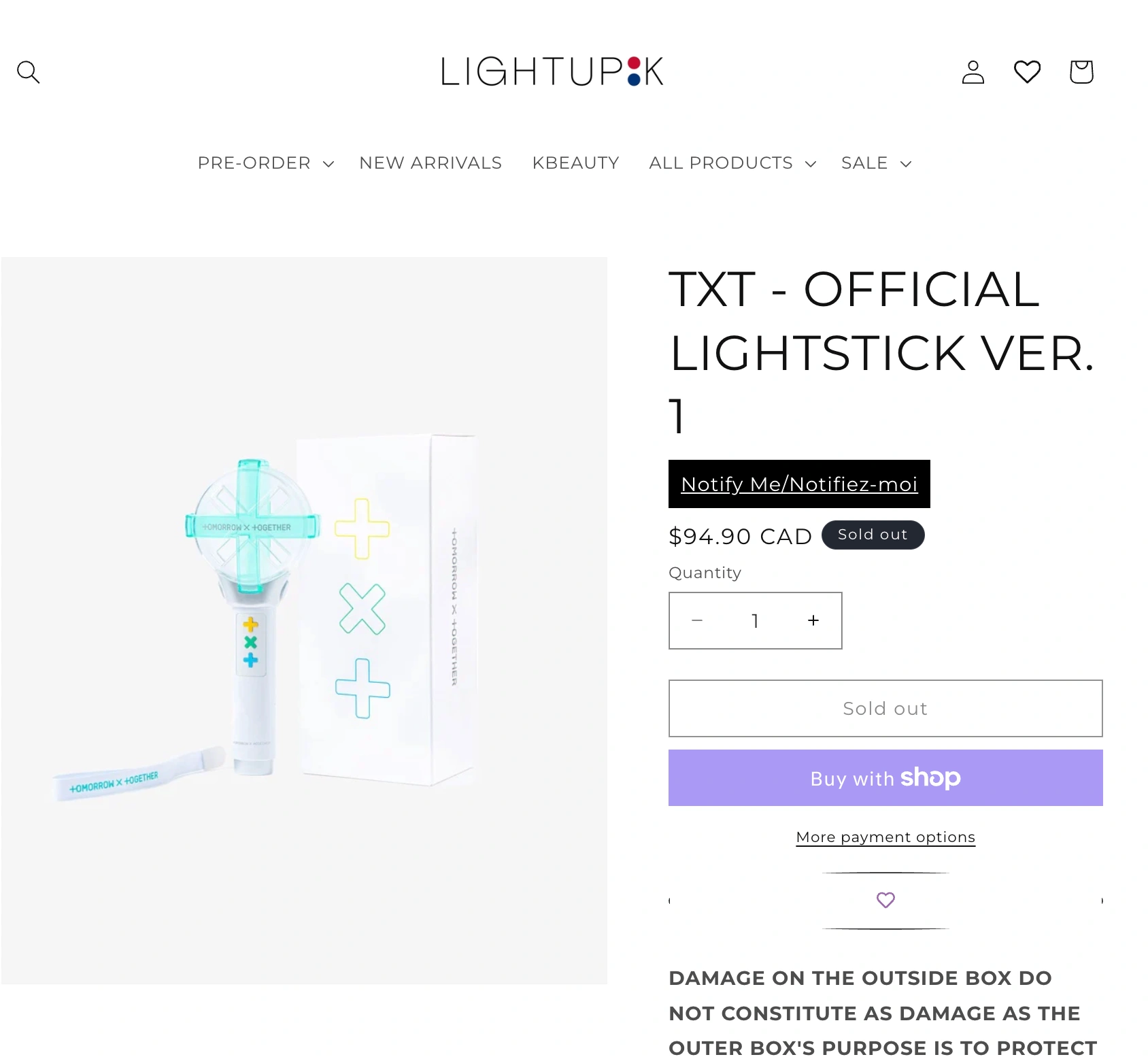Click the Sold out badge near price
1148x1057 pixels.
coord(873,535)
